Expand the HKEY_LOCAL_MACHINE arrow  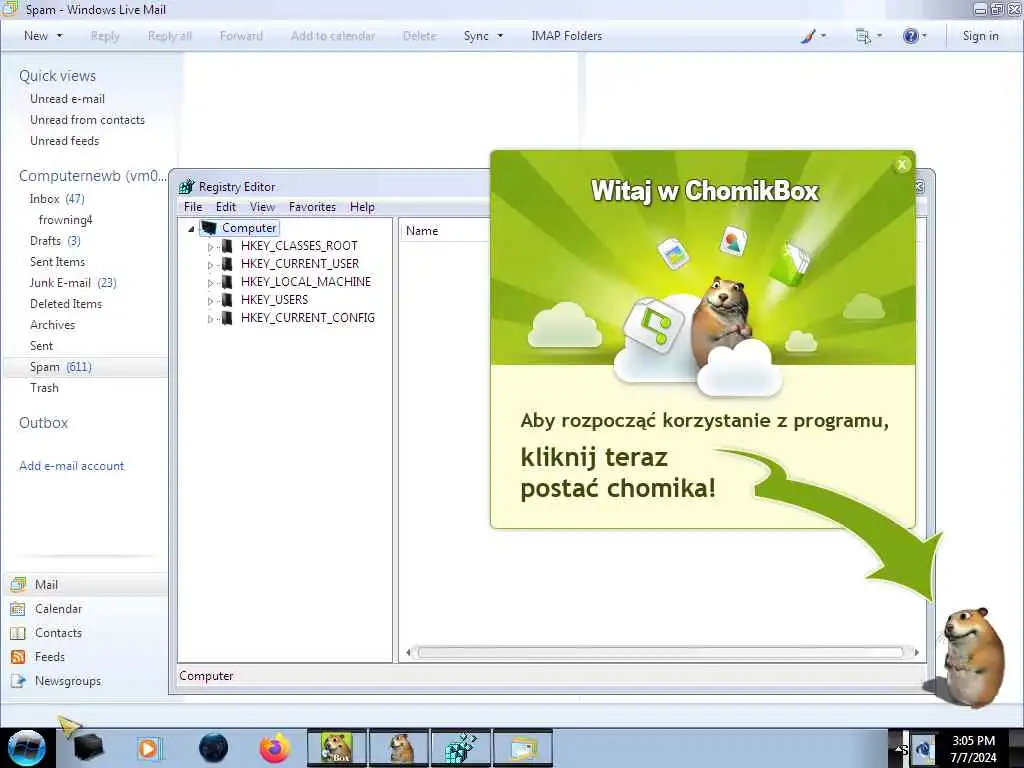coord(210,283)
